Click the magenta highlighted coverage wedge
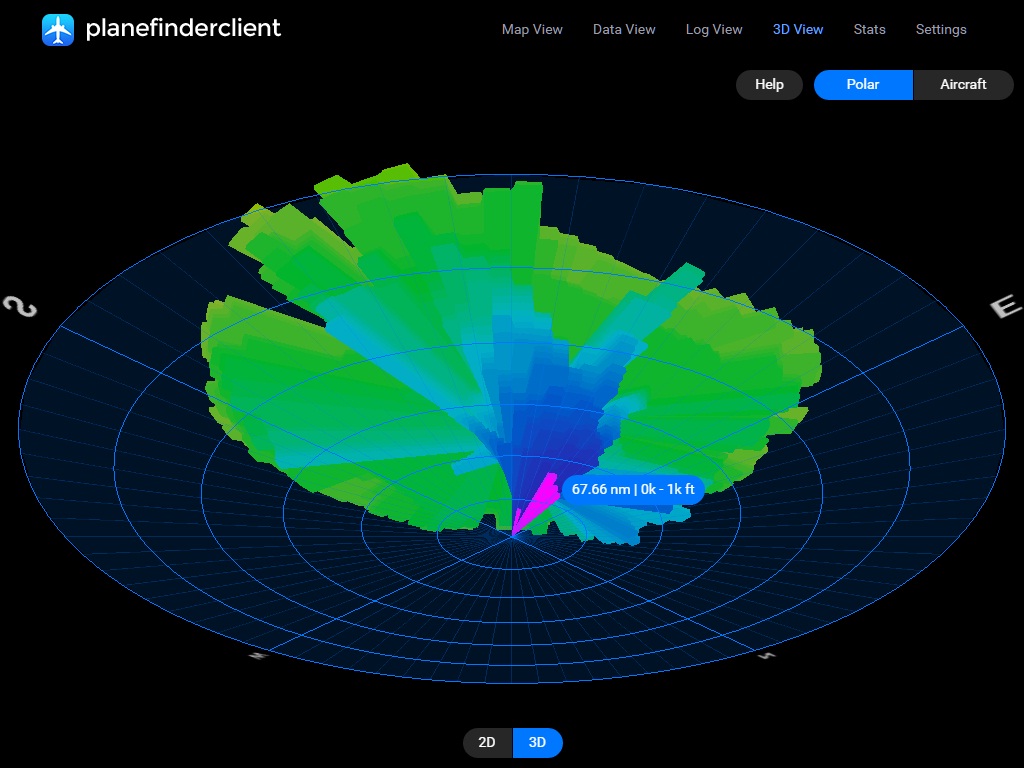The height and width of the screenshot is (768, 1024). [537, 503]
